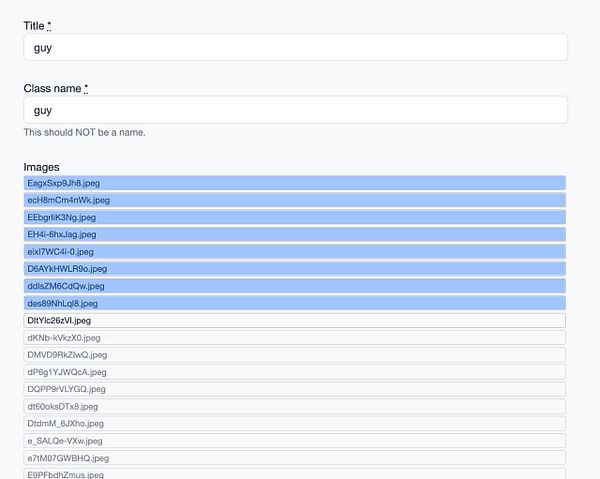Select image EagxSxp9Jh8.jpeg
Screen dimensions: 600x479
[295, 183]
